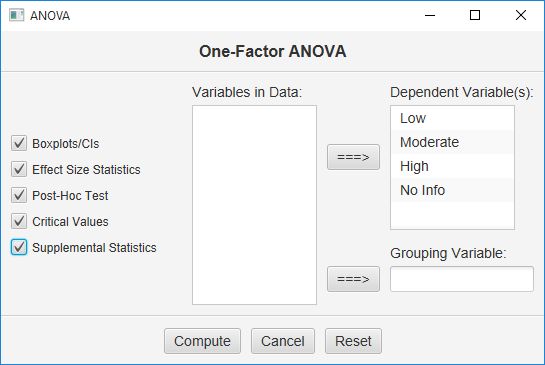Select Low in Dependent Variables list

(452, 118)
